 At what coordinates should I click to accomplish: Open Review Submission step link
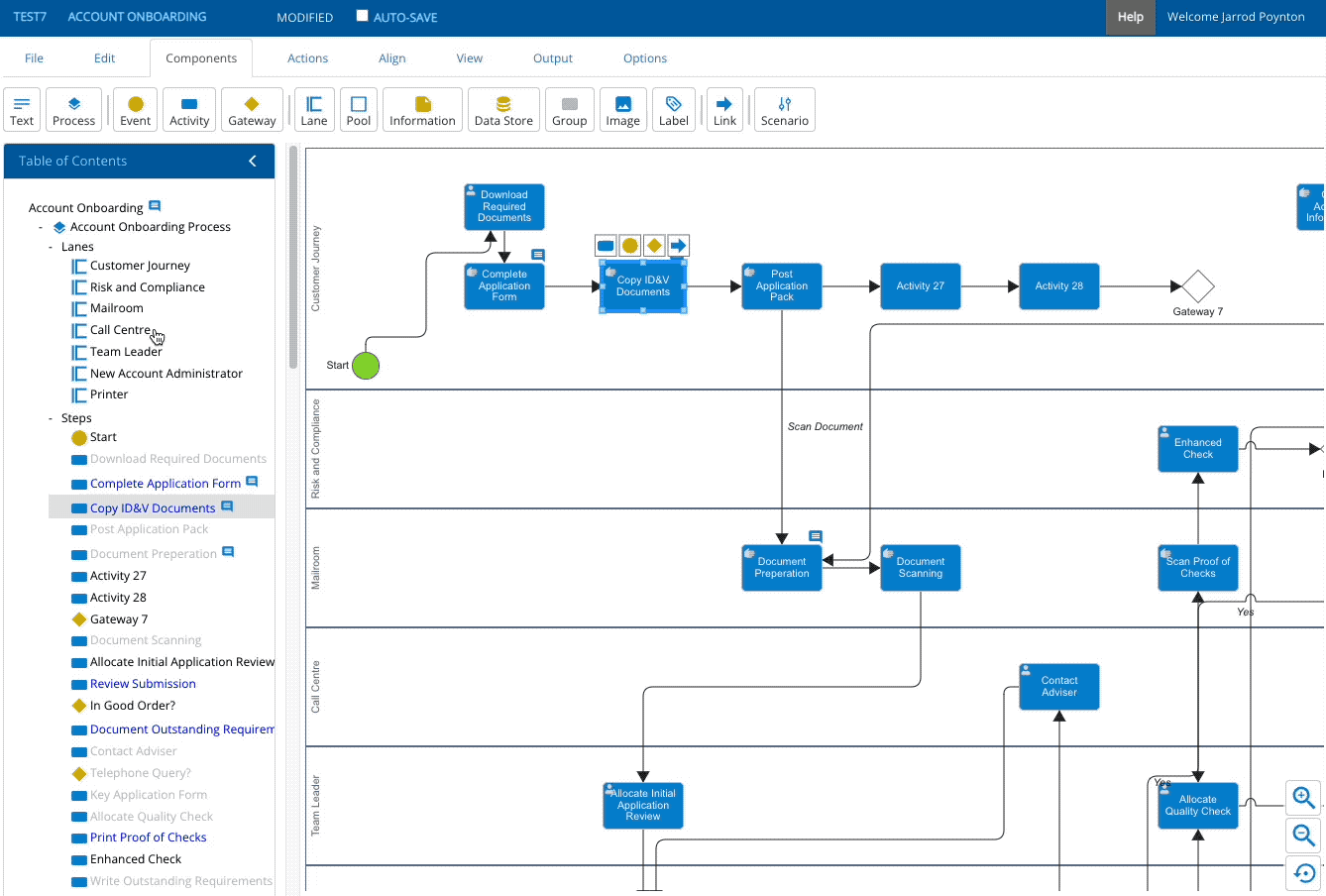pyautogui.click(x=143, y=684)
